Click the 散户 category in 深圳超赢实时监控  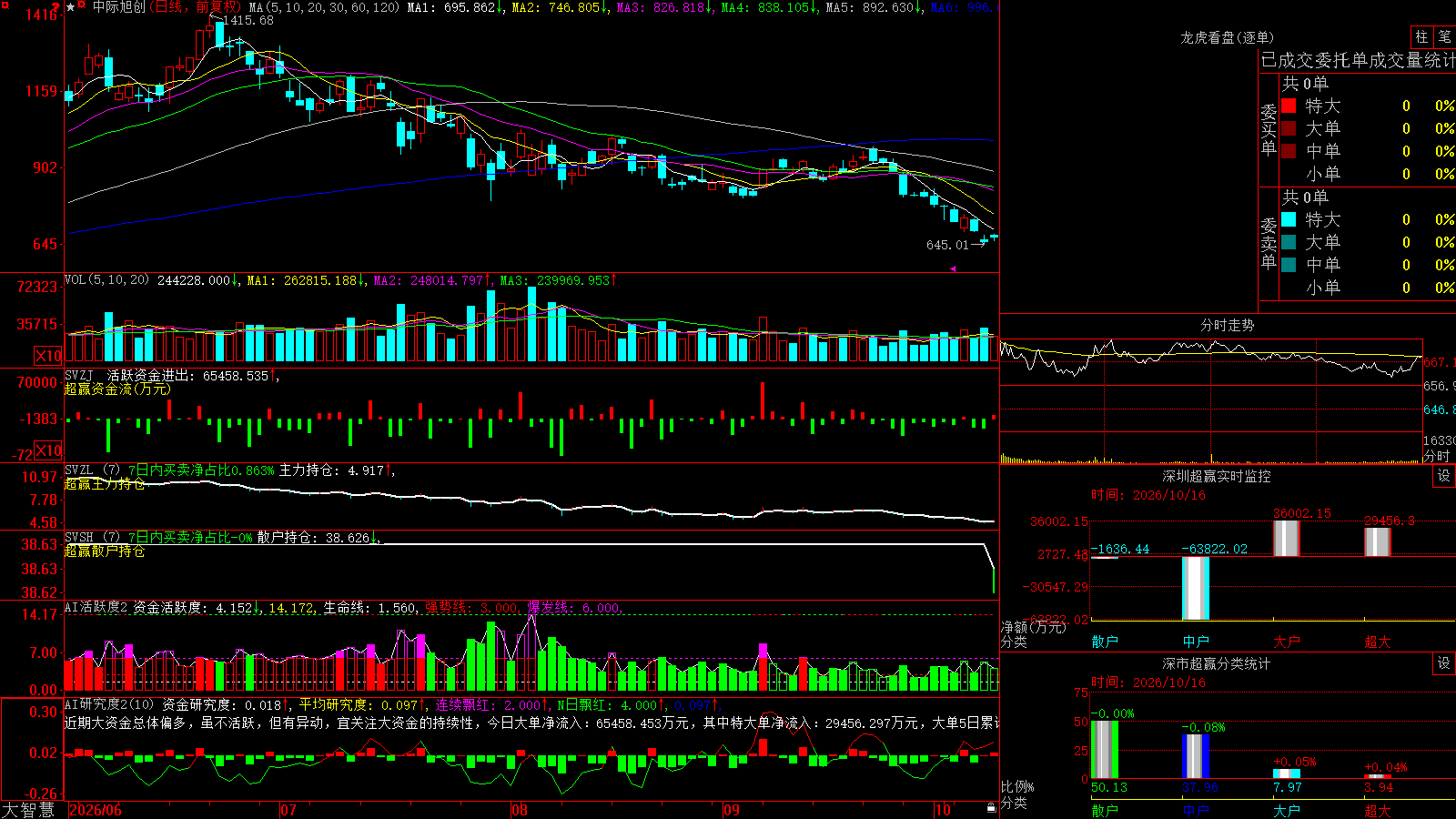(1105, 642)
